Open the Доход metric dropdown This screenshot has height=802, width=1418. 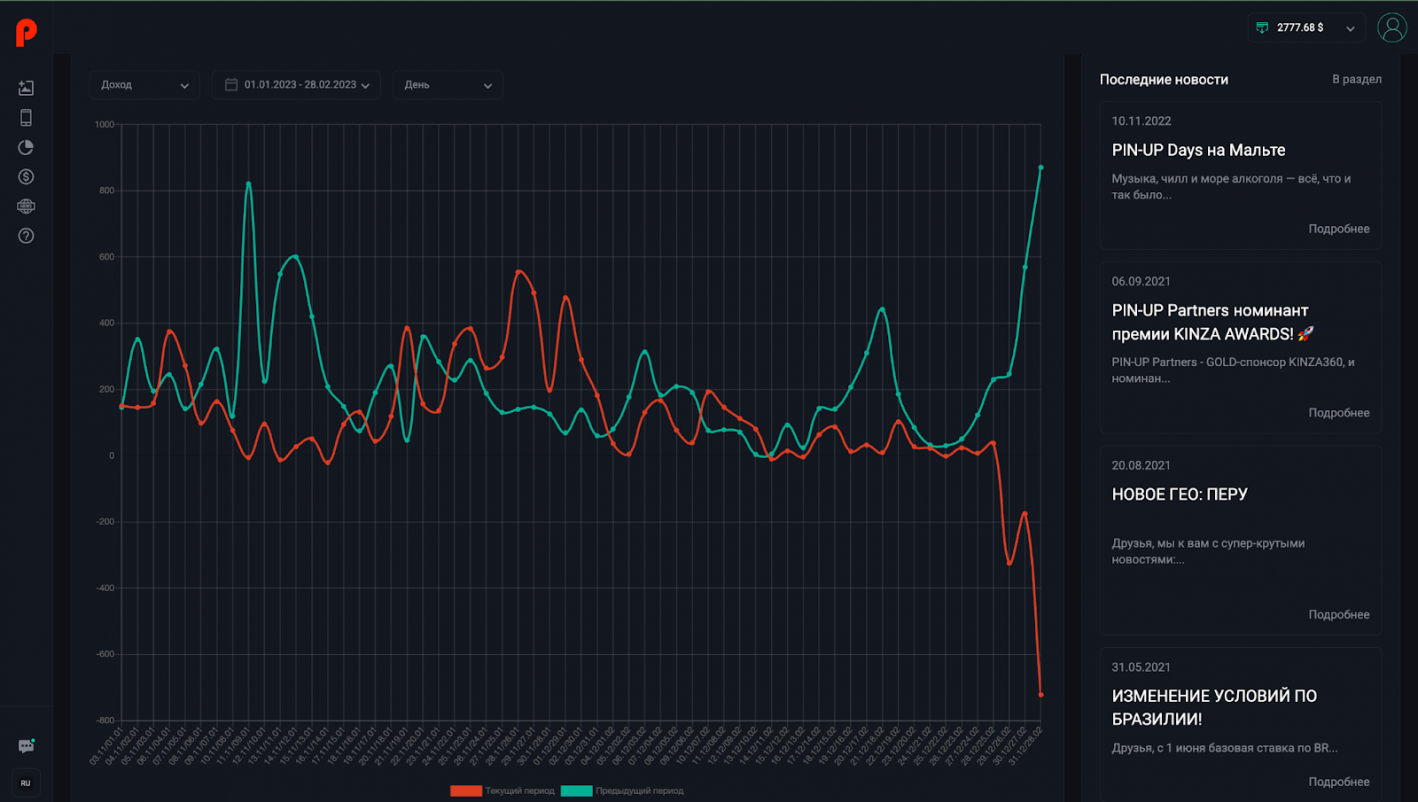click(x=145, y=85)
